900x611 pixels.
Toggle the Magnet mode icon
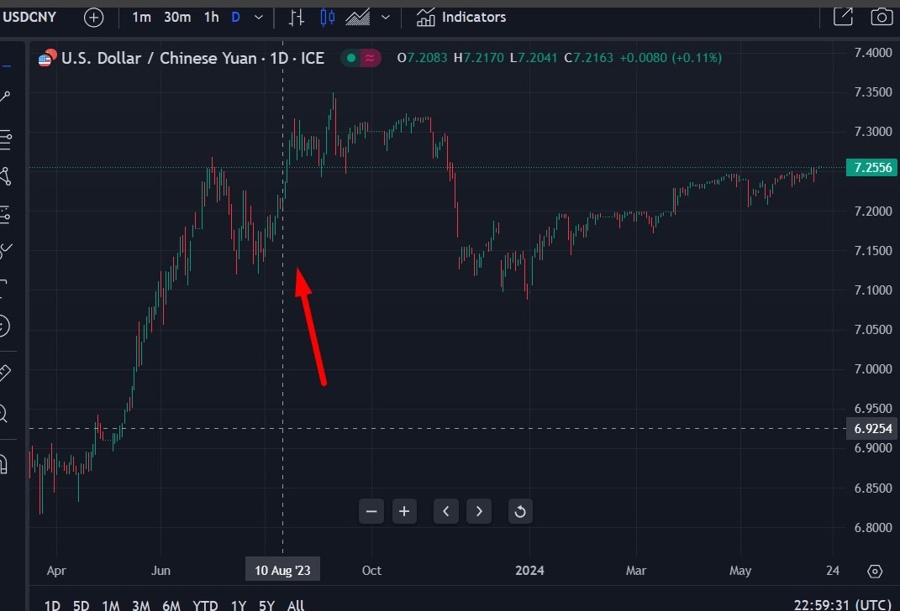click(4, 463)
